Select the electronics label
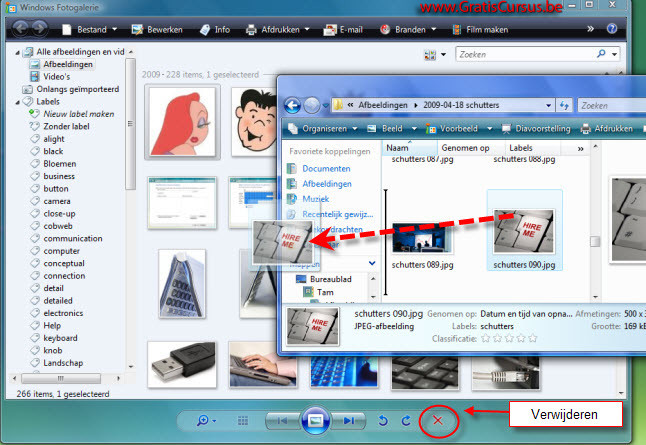The image size is (646, 445). [x=63, y=313]
